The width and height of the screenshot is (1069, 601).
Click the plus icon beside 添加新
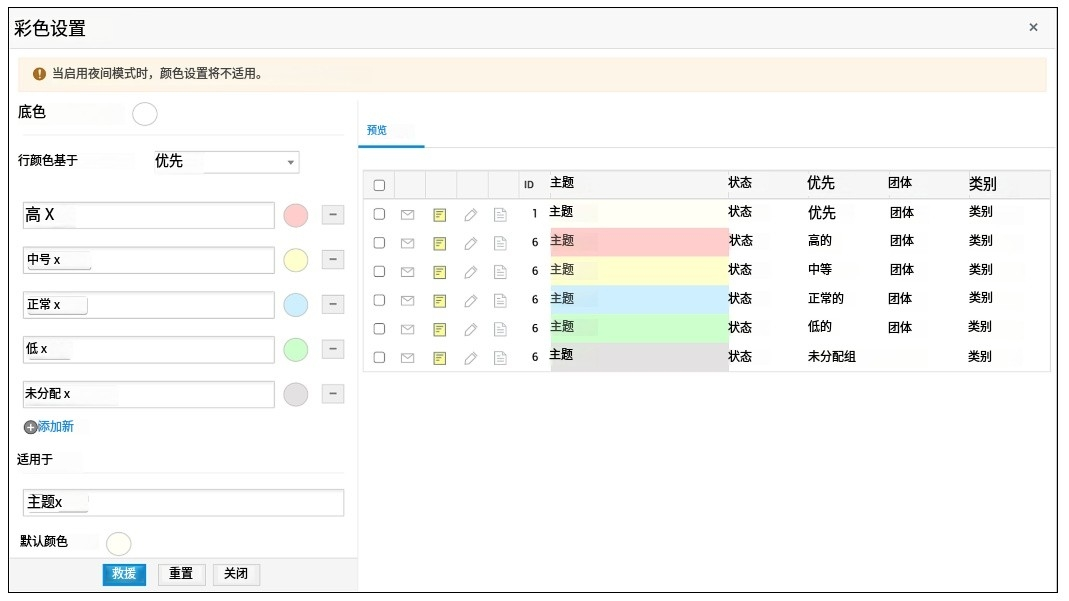click(x=30, y=427)
